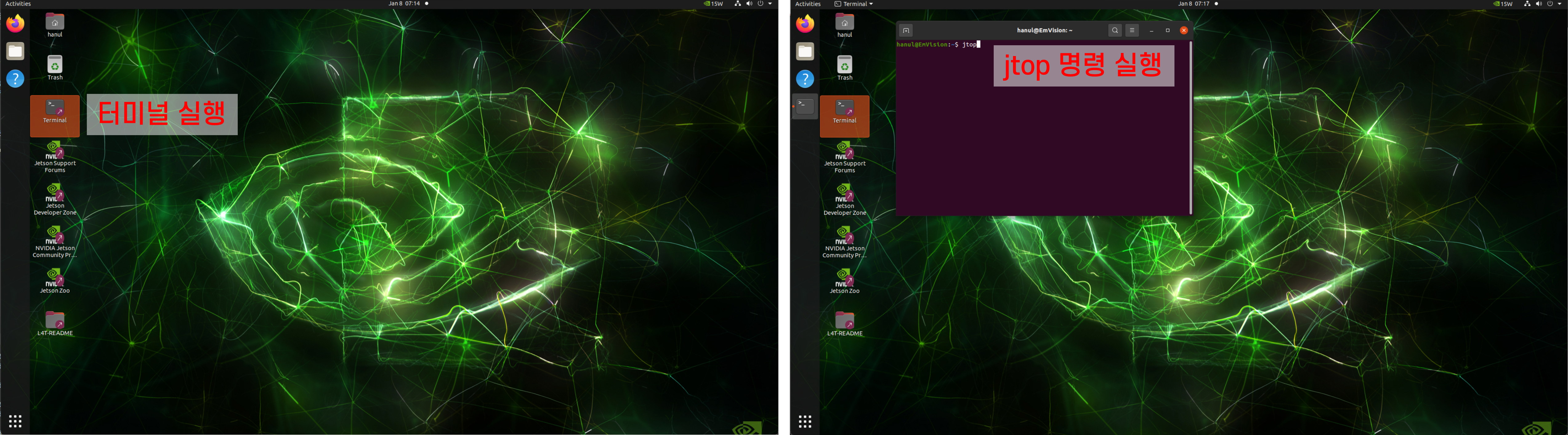This screenshot has height=435, width=1568.
Task: Select Jetson Zoo shortcut on the 07:14 desktop
Action: 55,281
